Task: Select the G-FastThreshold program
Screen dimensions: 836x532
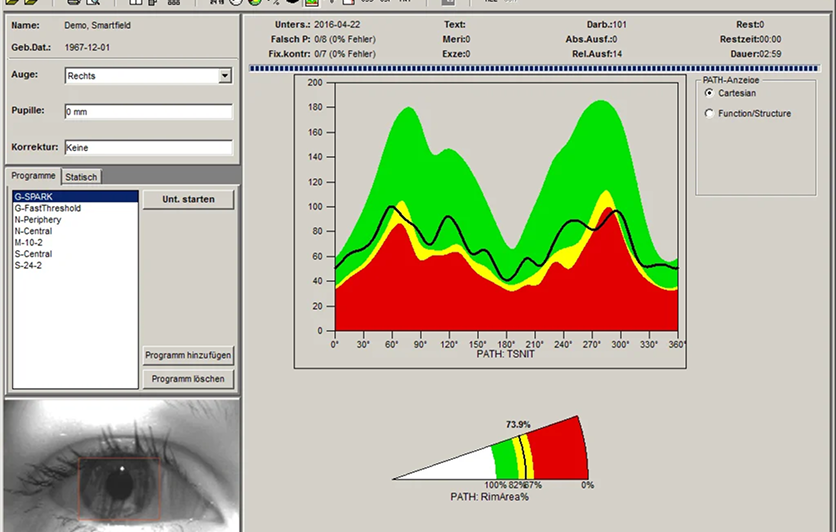Action: tap(75, 208)
